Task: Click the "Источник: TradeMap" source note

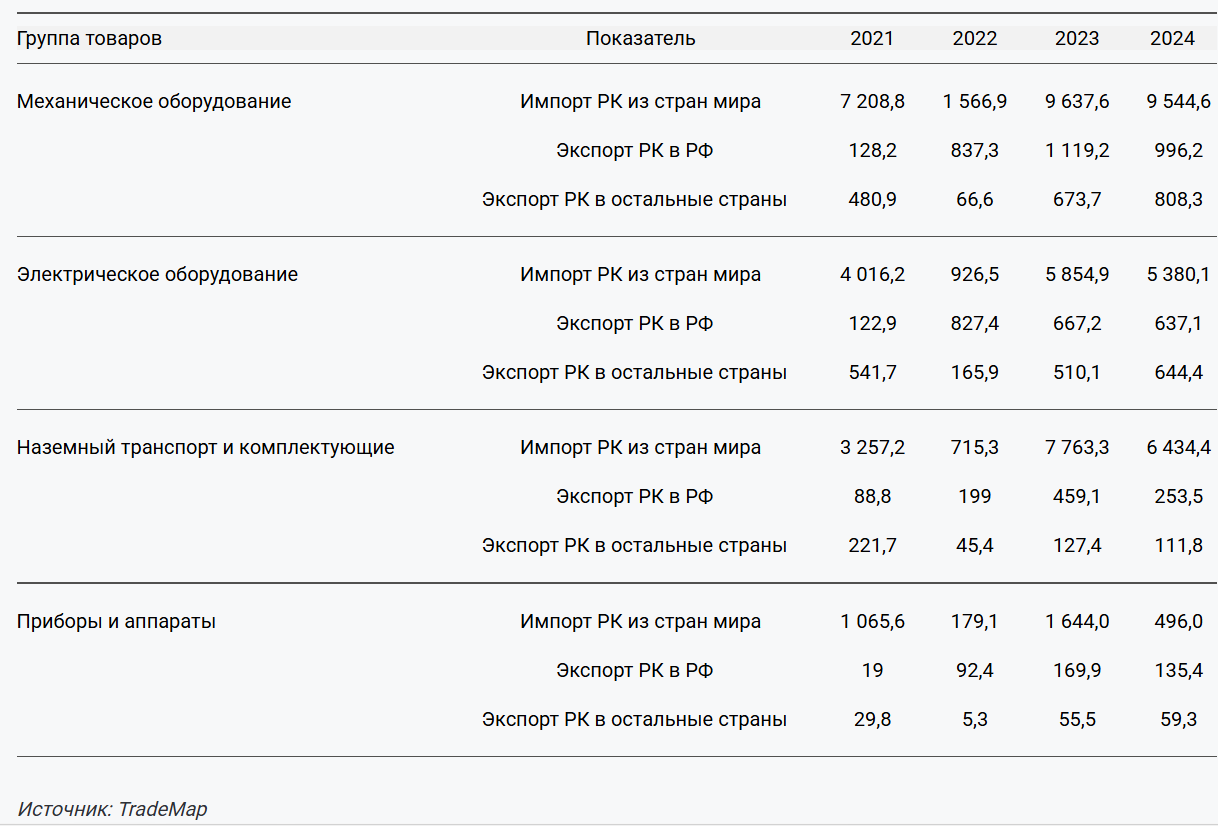Action: [x=112, y=809]
